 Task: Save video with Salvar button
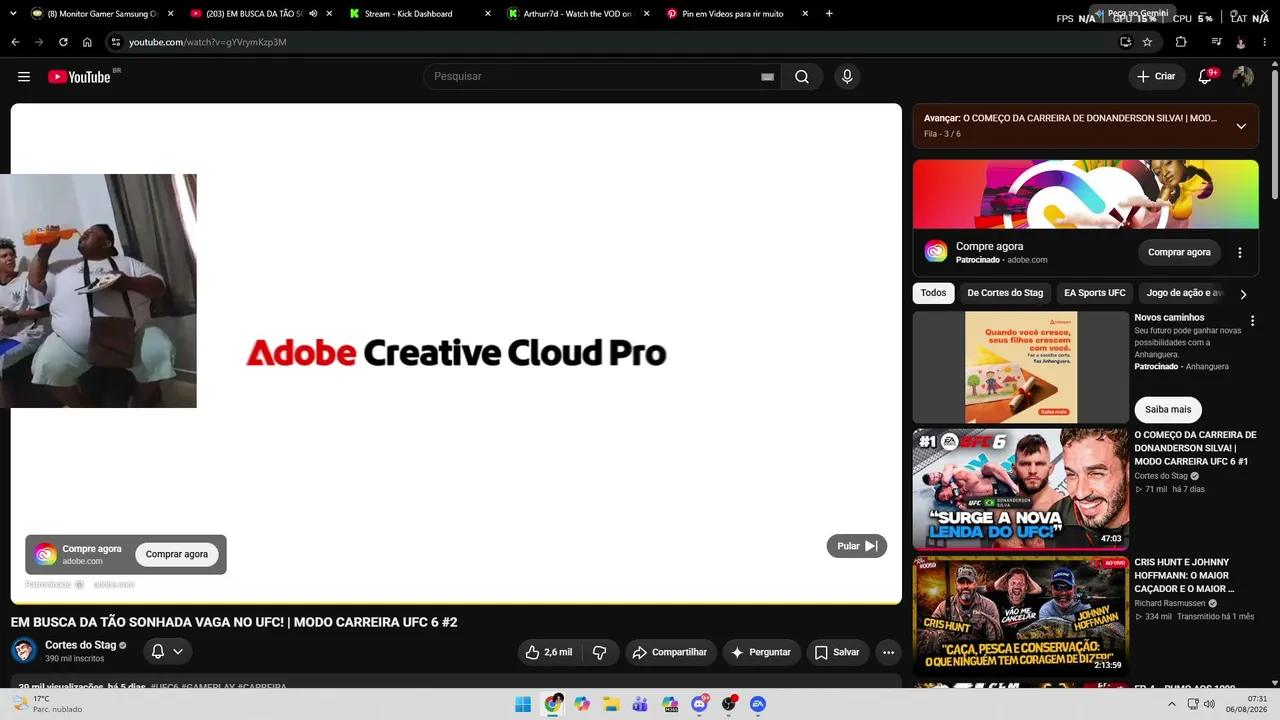coord(837,652)
